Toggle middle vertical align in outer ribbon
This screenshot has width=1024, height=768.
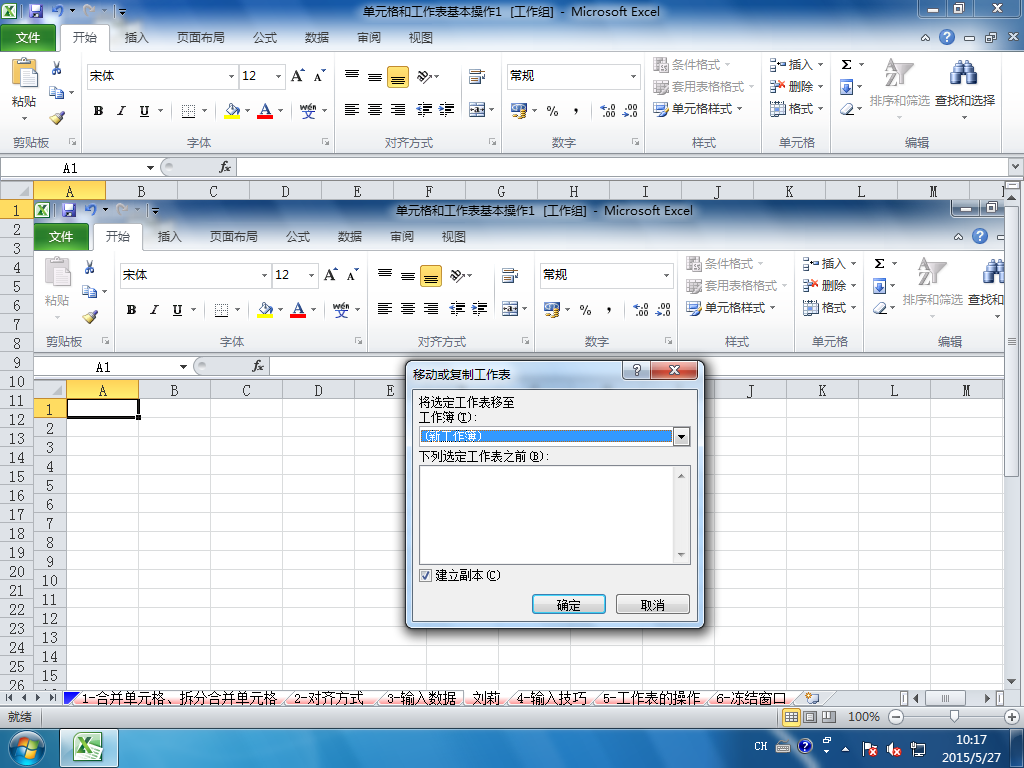[x=374, y=76]
